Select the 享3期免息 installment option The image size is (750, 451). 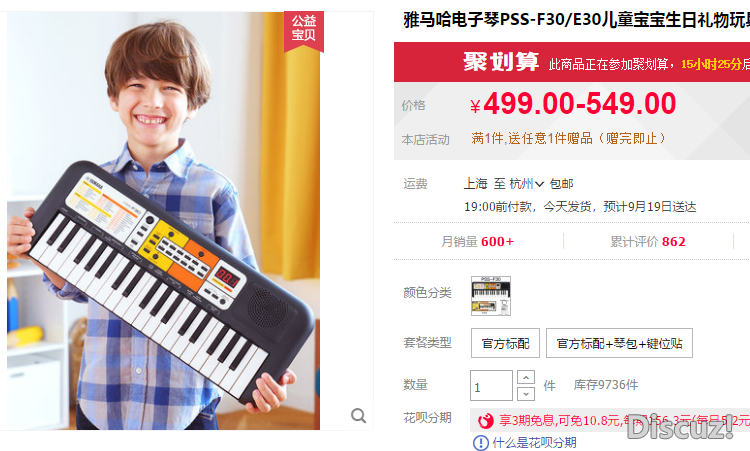(610, 420)
